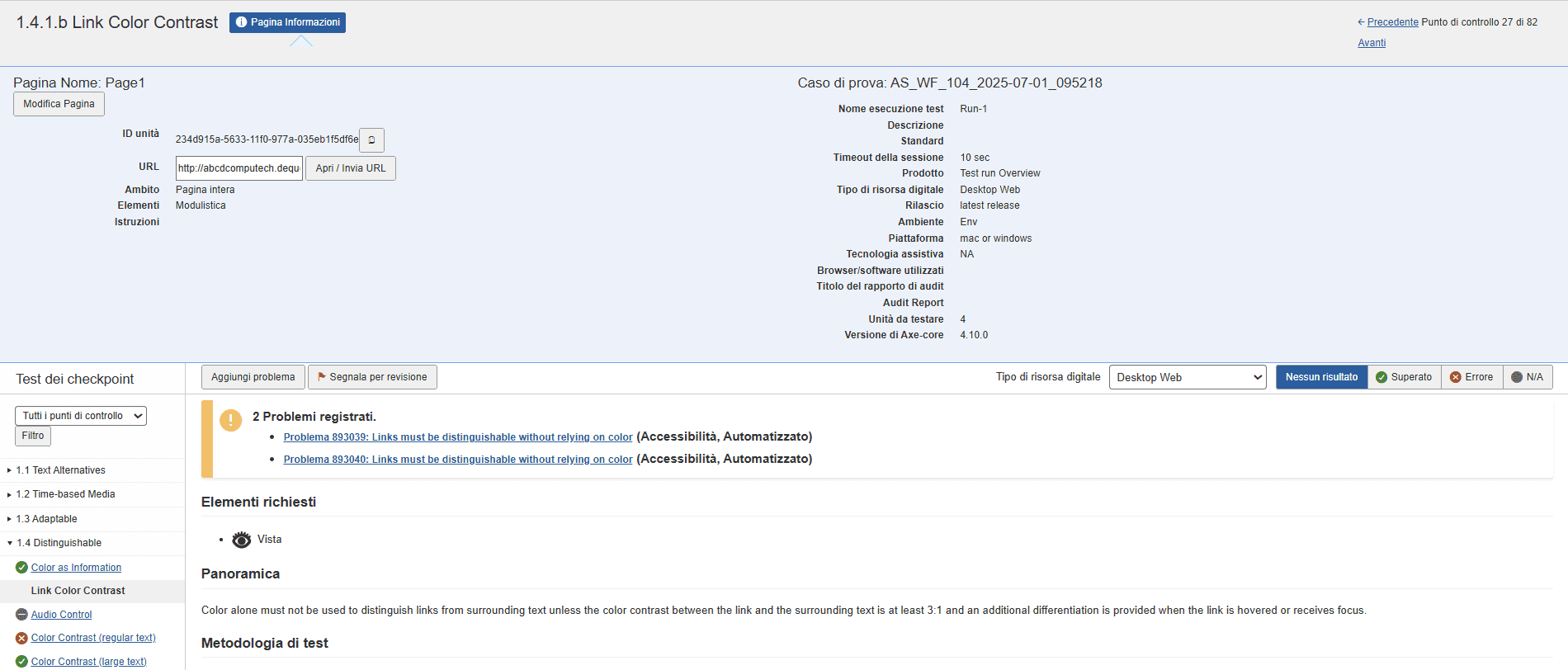Click the URL input field

[239, 168]
